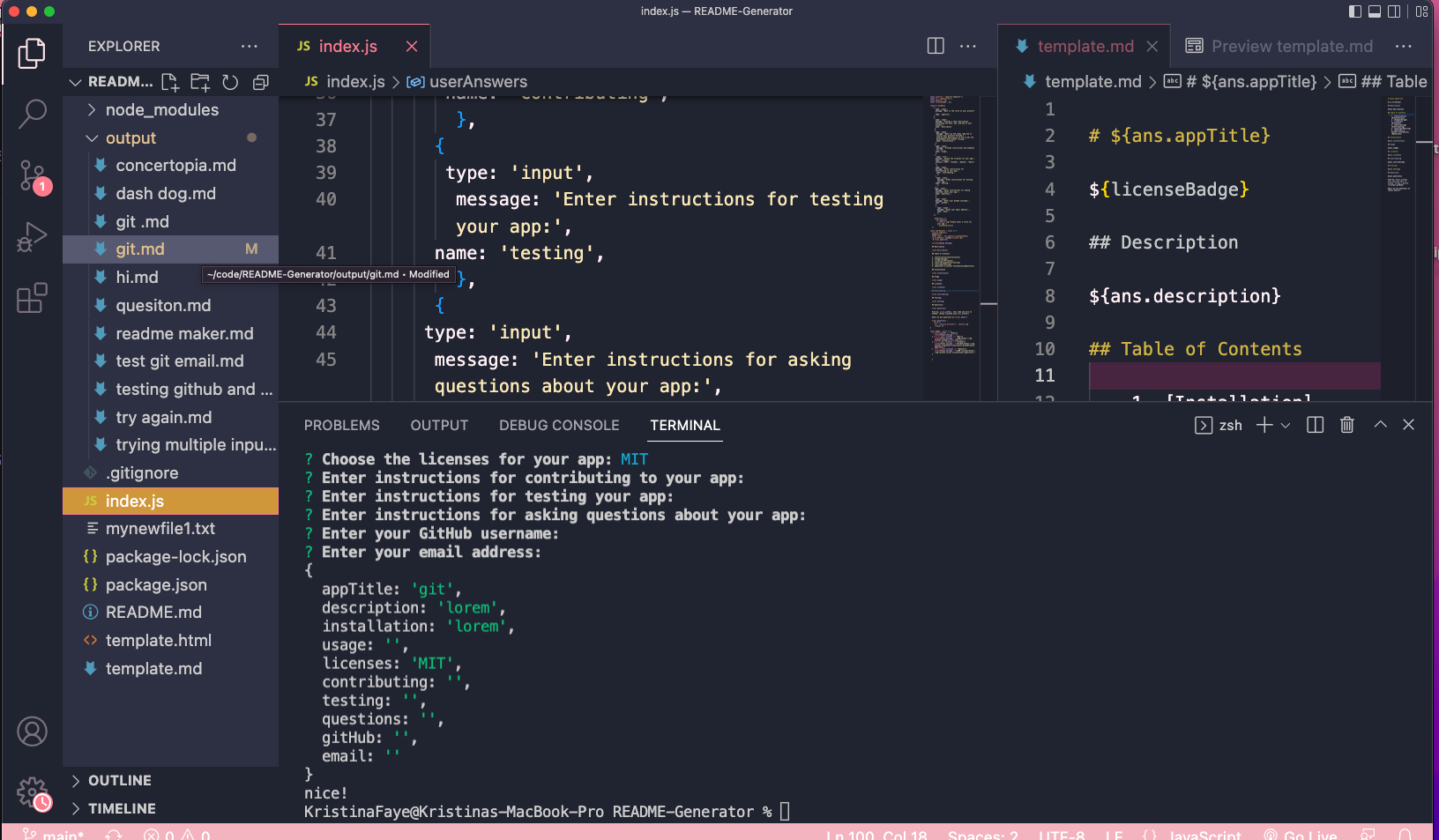Switch to the DEBUG CONSOLE panel tab

[559, 425]
